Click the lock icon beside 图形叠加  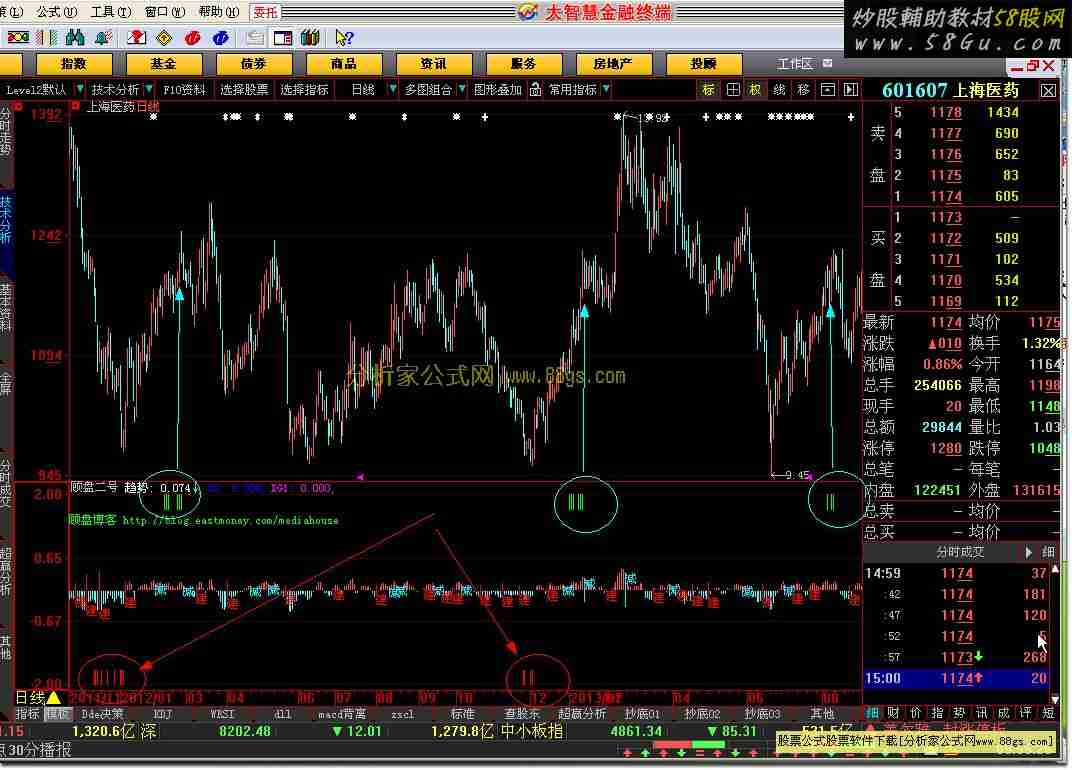[535, 90]
